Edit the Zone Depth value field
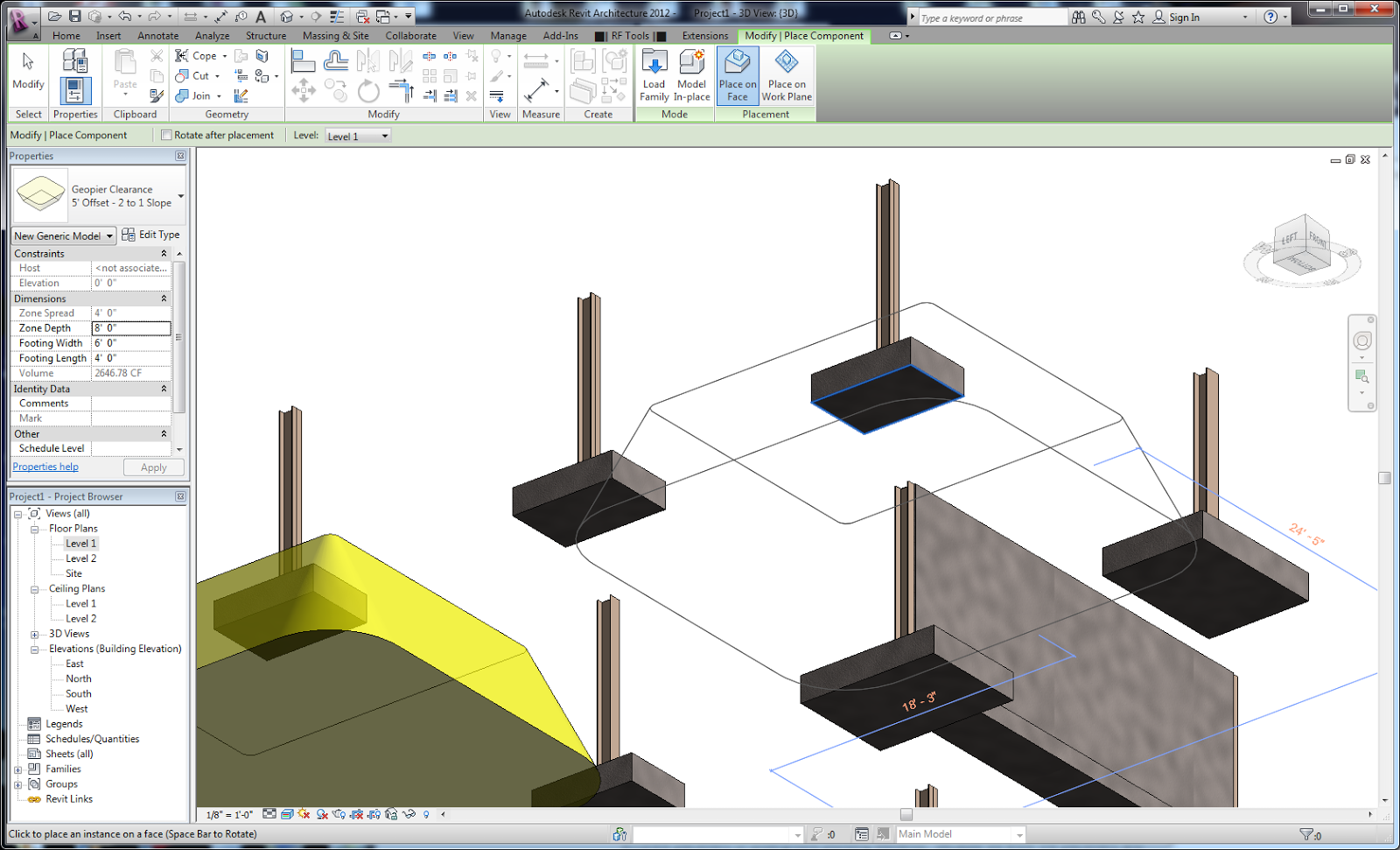Screen dimensions: 1400x850 click(x=131, y=327)
